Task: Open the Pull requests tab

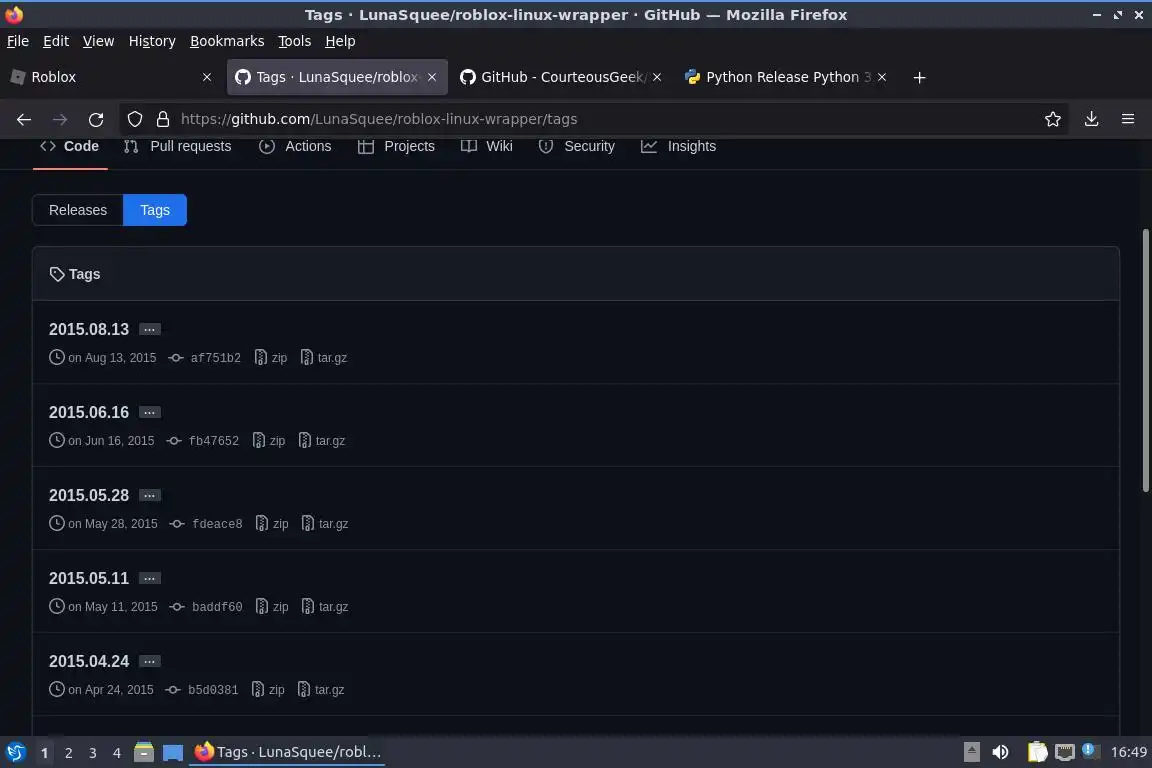Action: [x=178, y=146]
